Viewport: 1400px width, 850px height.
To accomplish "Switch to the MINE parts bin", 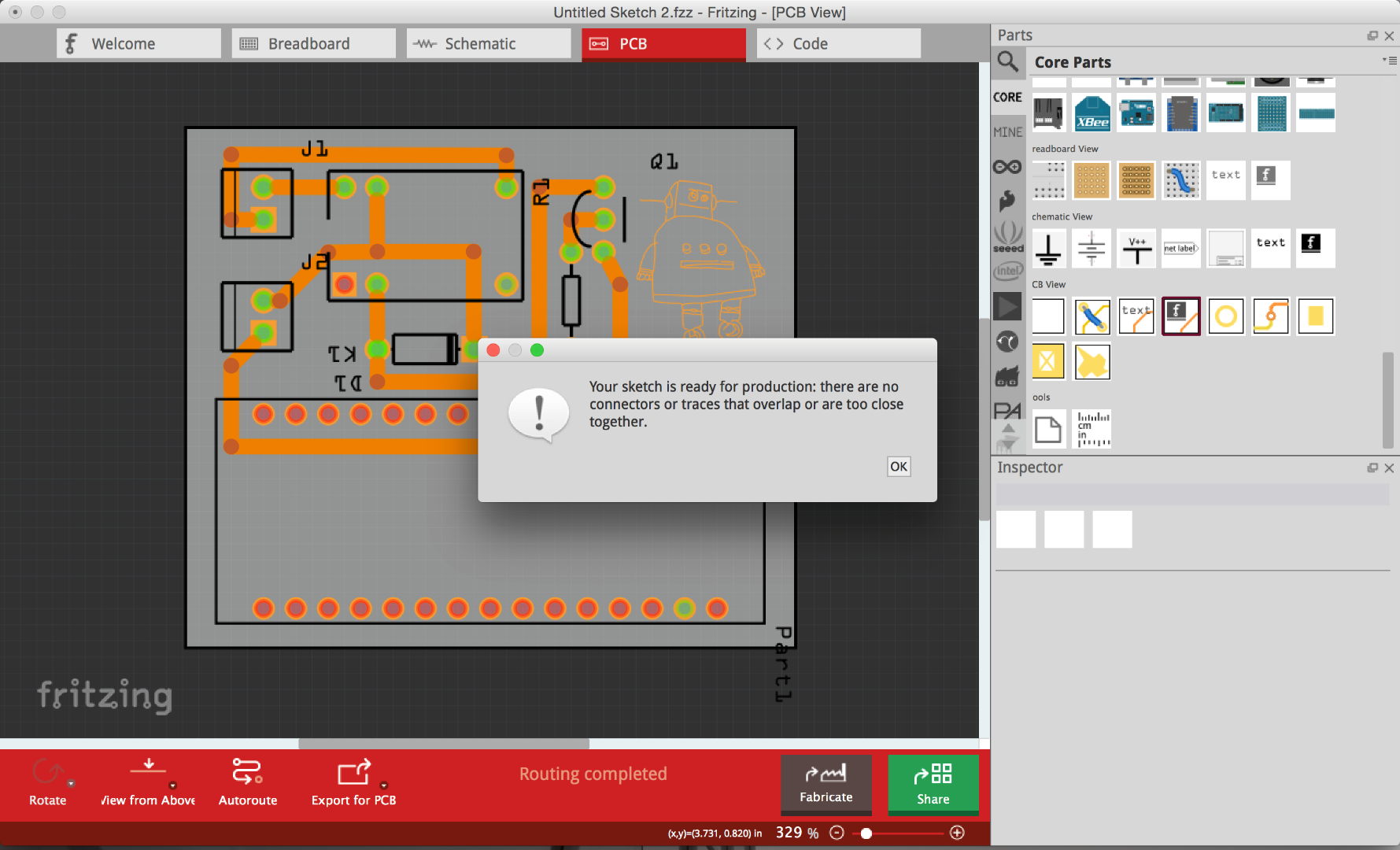I will point(1008,131).
